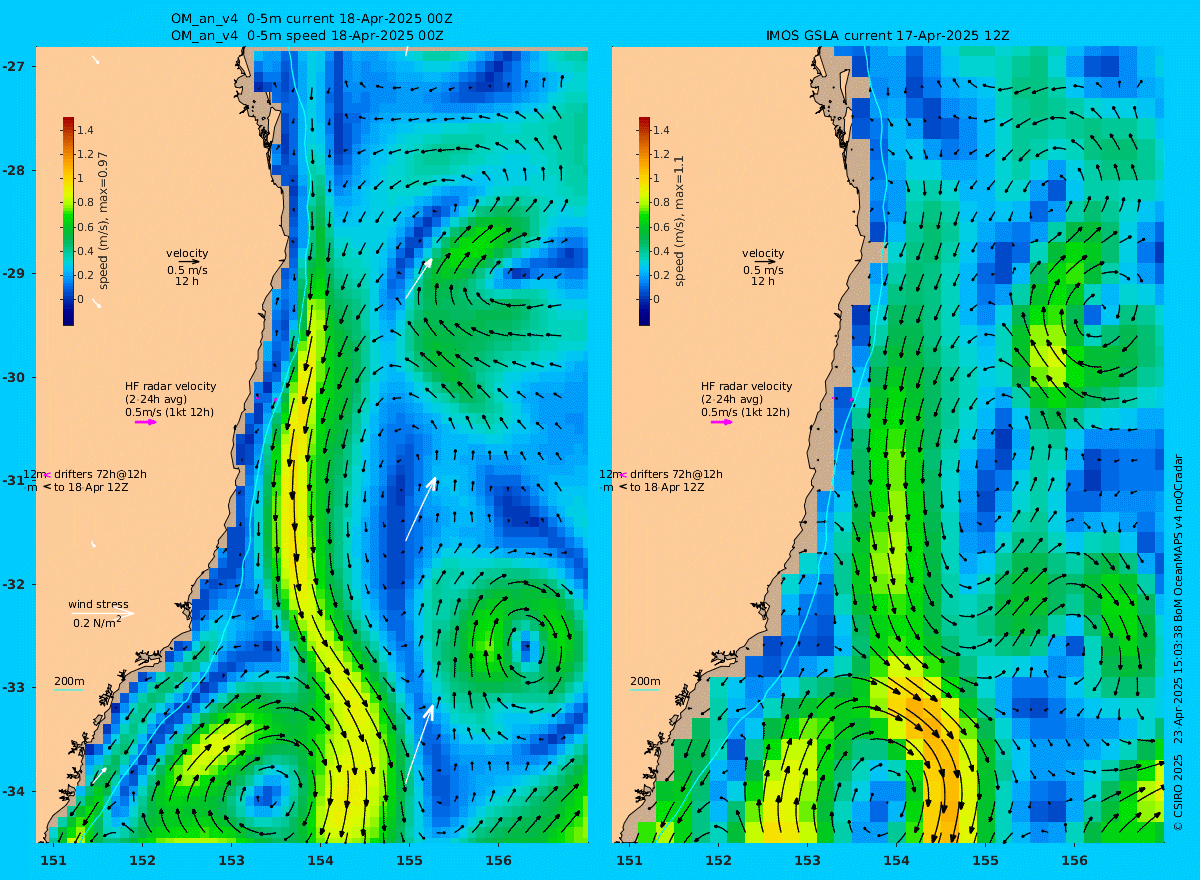Click the '200m' label in left map

[x=69, y=681]
